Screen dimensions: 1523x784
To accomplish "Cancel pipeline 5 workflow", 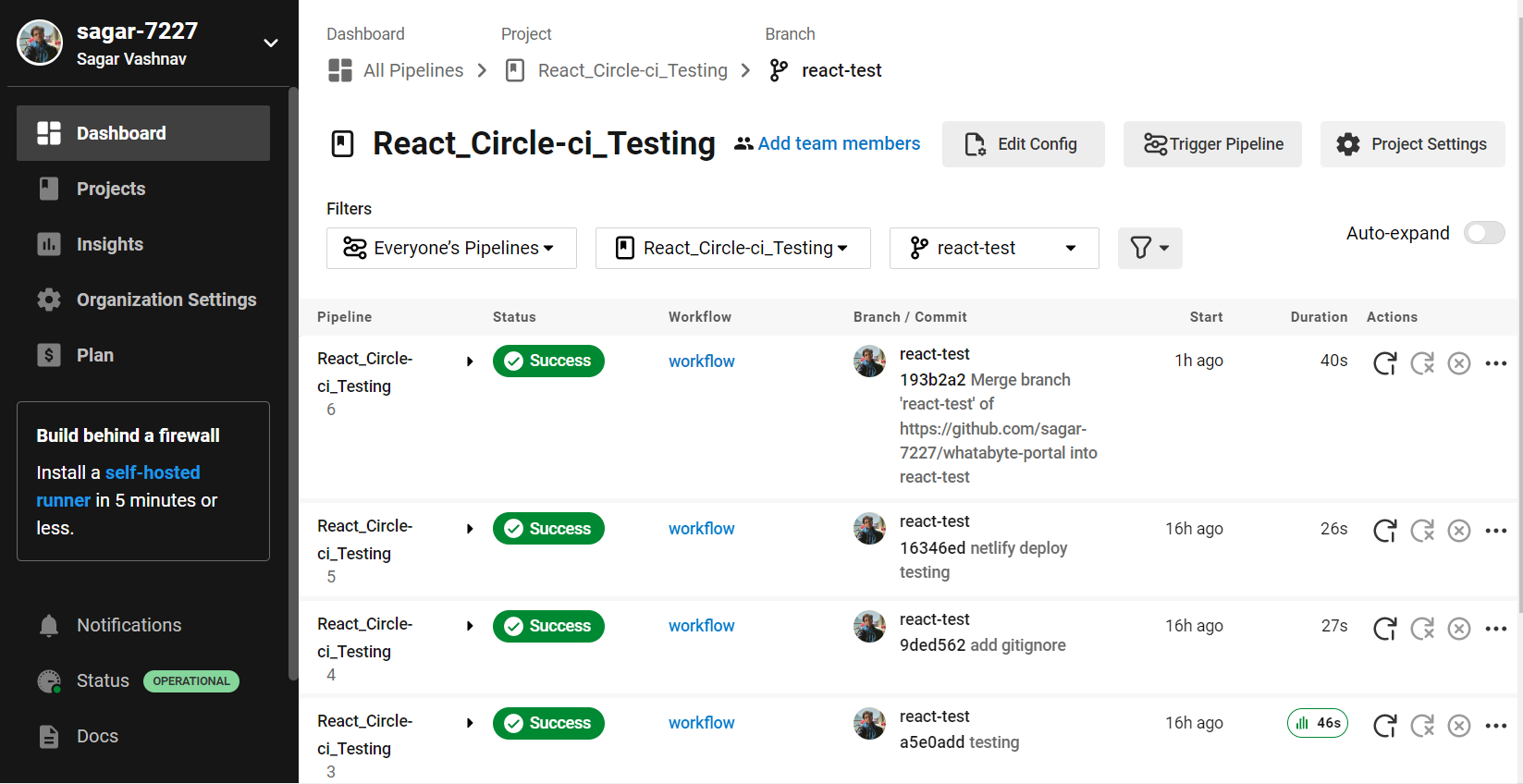I will pos(1459,531).
